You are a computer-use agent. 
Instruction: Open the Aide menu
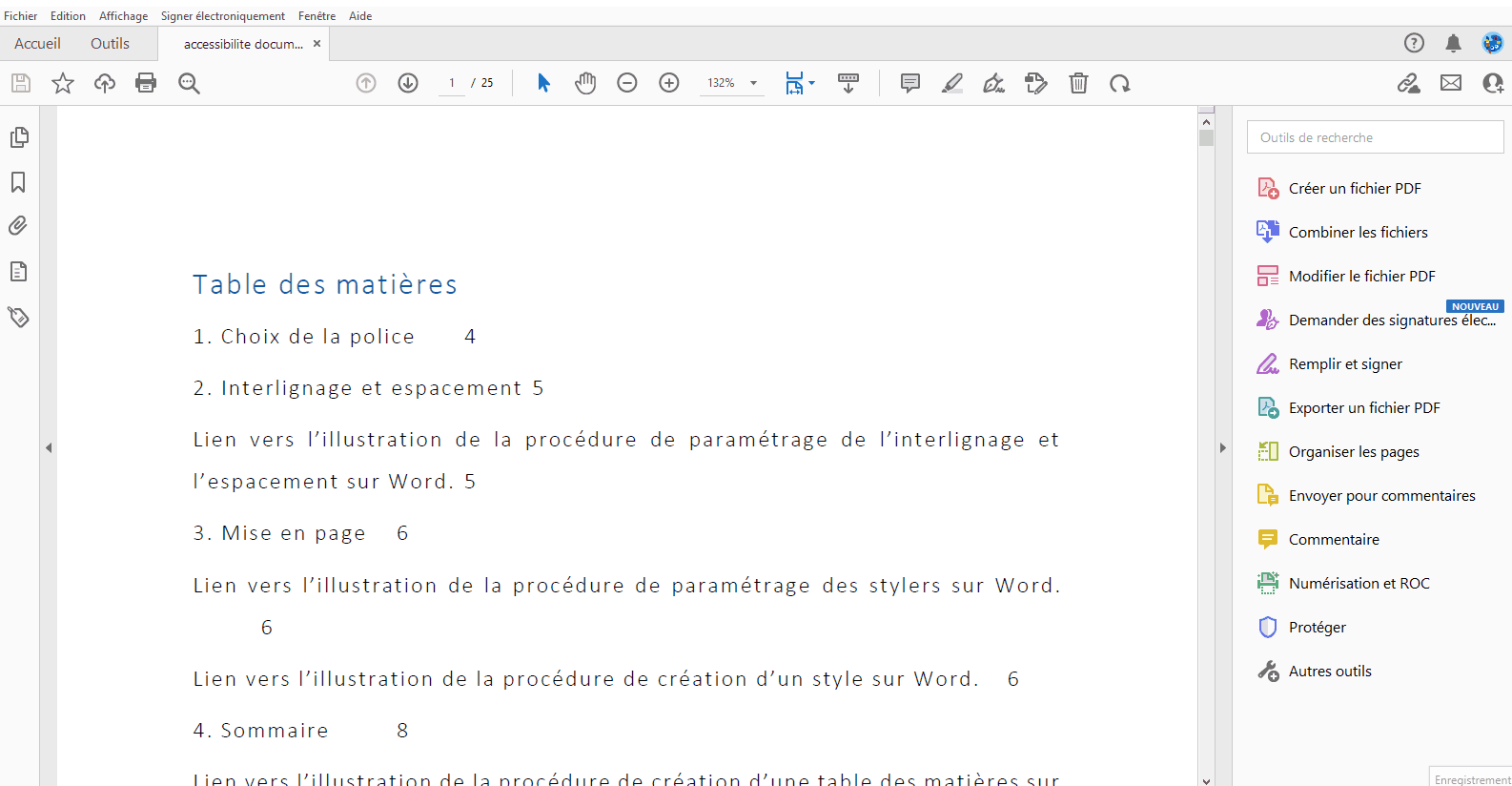(360, 16)
